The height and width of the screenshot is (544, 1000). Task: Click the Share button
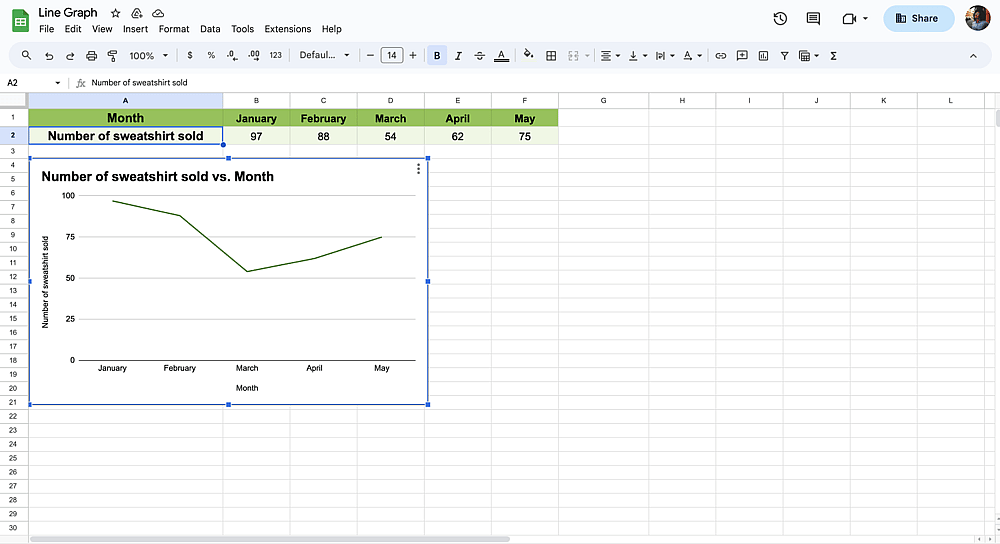918,18
